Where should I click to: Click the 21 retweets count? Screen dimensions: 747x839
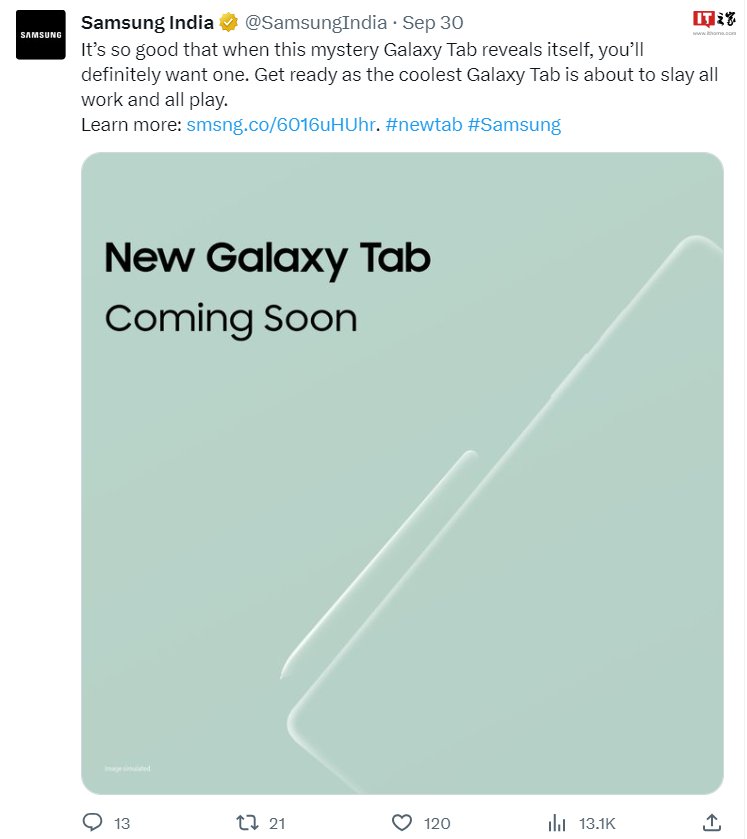click(277, 823)
